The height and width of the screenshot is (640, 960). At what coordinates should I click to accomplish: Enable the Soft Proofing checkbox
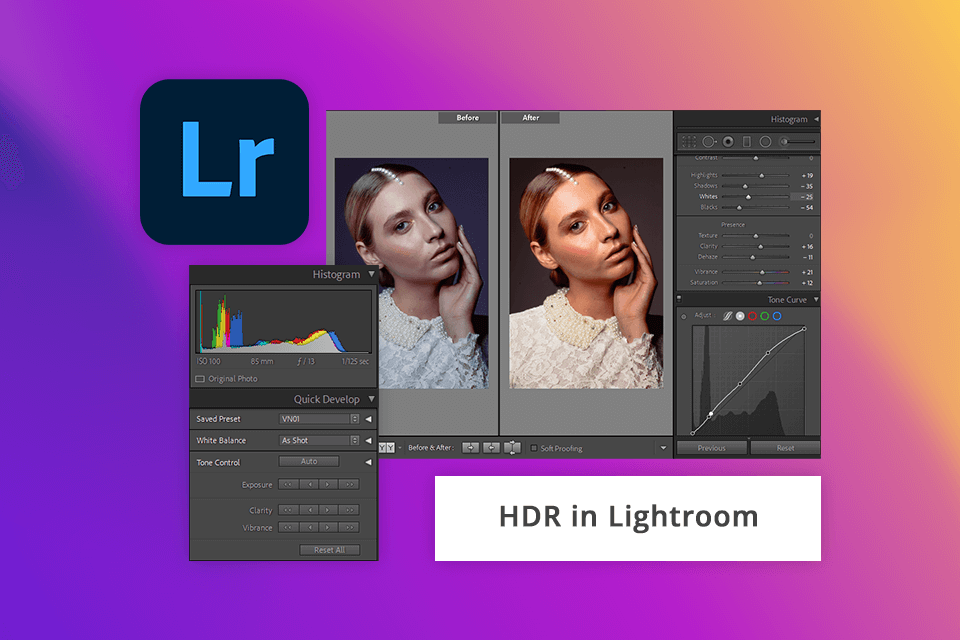click(x=534, y=448)
